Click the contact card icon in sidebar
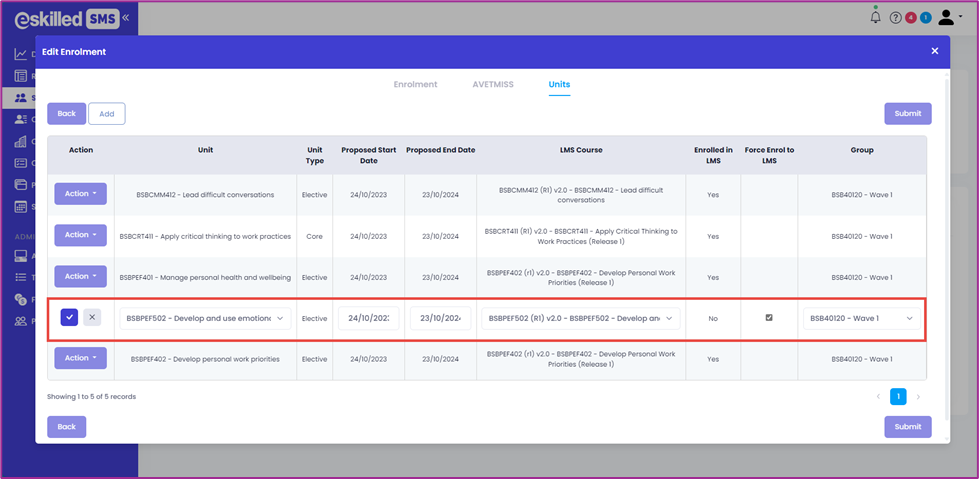 21,119
